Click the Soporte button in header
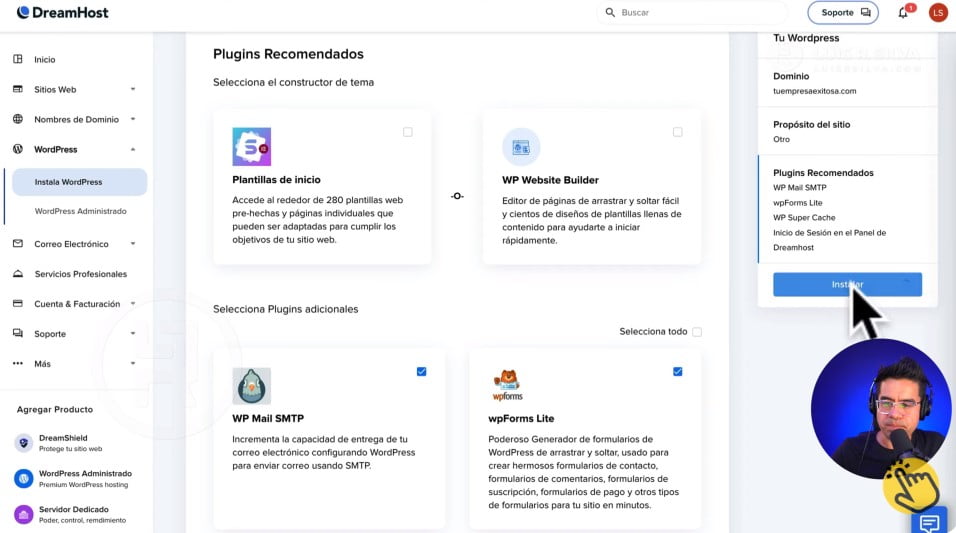This screenshot has height=533, width=956. tap(843, 12)
